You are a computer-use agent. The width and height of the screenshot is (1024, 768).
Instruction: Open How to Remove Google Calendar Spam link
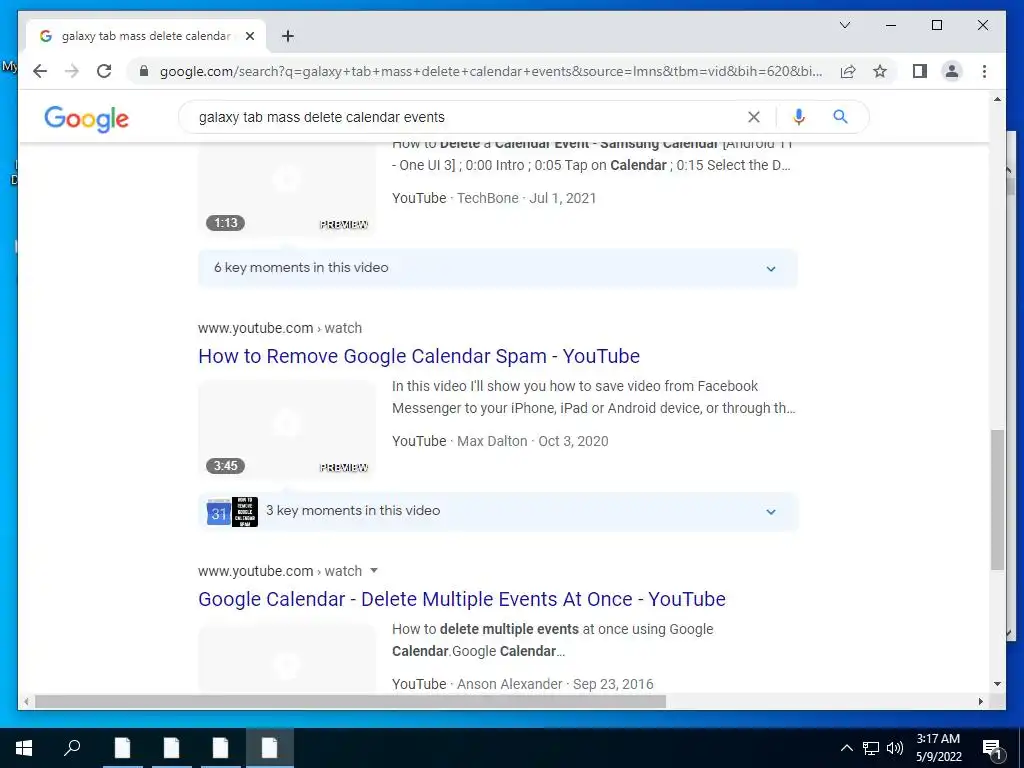click(419, 356)
